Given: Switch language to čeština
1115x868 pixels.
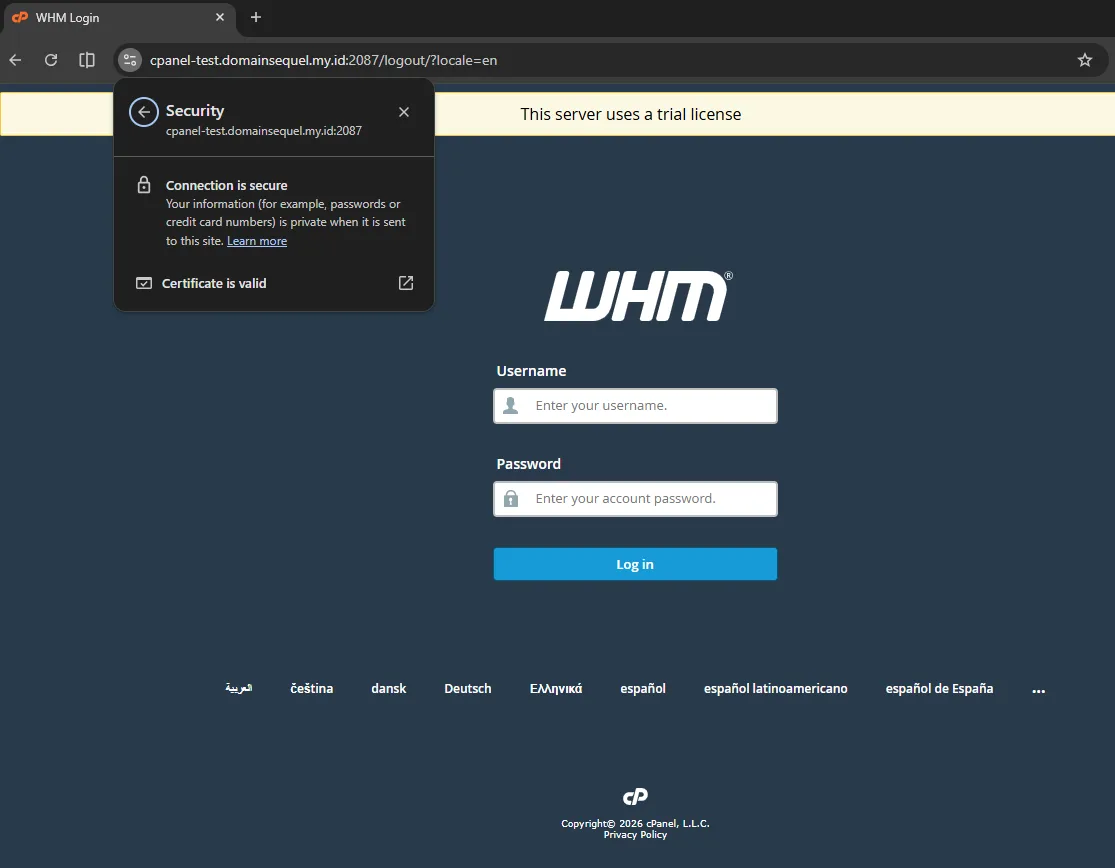Looking at the screenshot, I should click(311, 688).
